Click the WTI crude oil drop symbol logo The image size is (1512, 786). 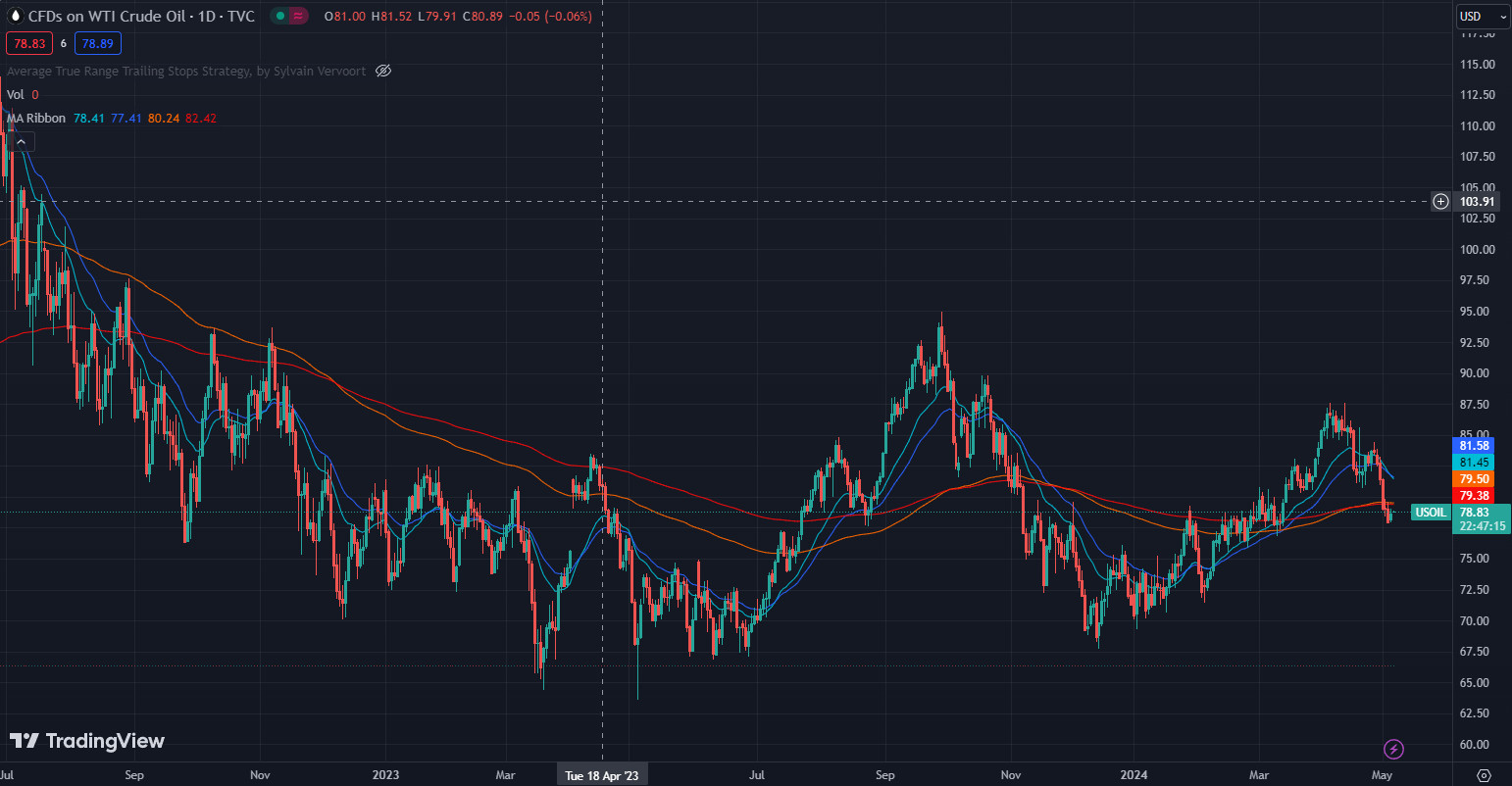pos(15,17)
